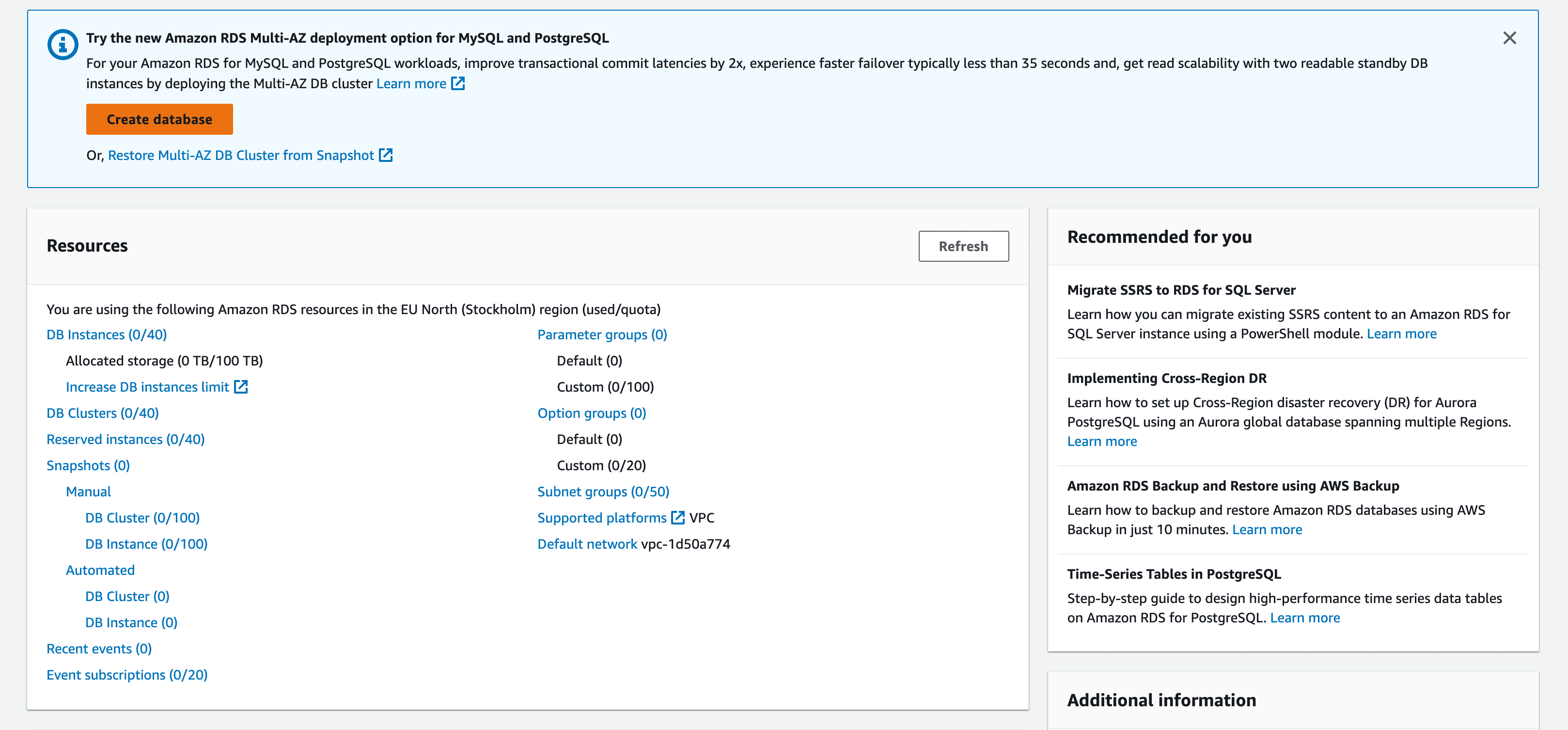Click the Migrate SSRS to RDS for SQL Server title
Screen dimensions: 1568x730
pyautogui.click(x=1181, y=290)
